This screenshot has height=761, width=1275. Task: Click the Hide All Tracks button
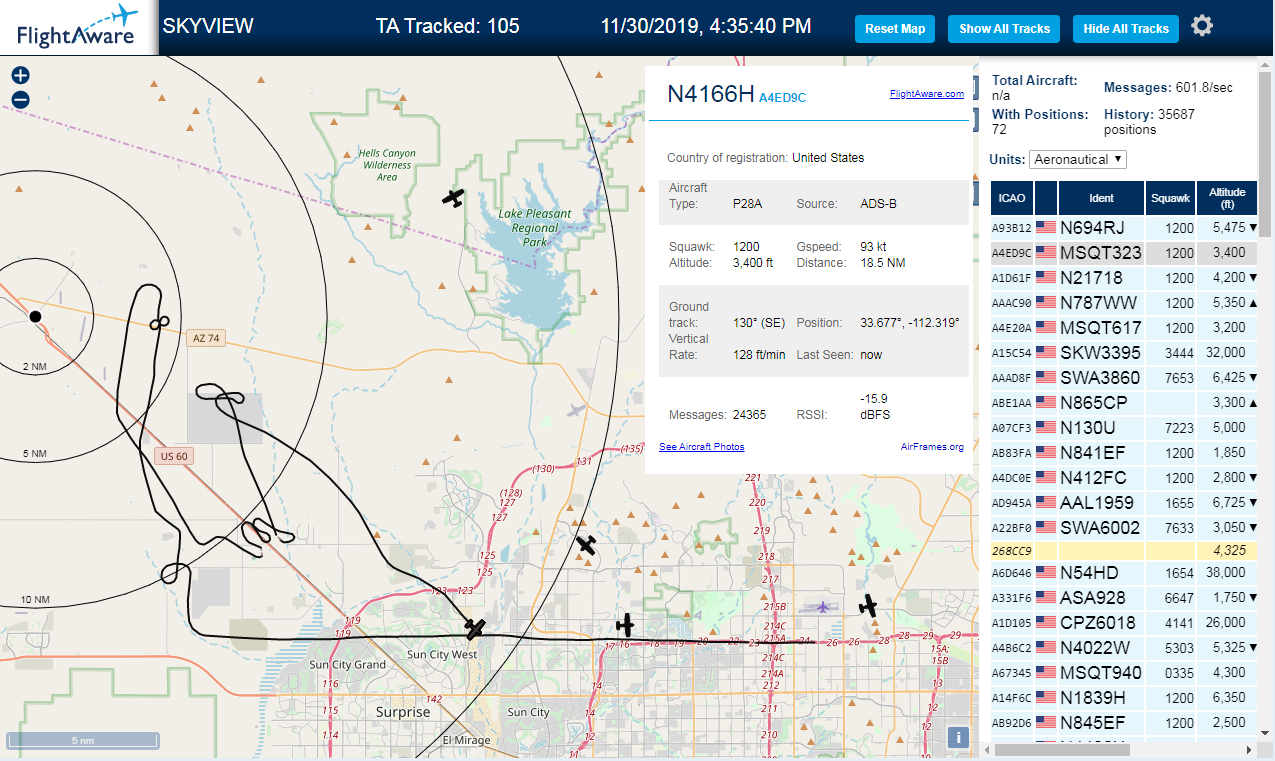(x=1126, y=29)
